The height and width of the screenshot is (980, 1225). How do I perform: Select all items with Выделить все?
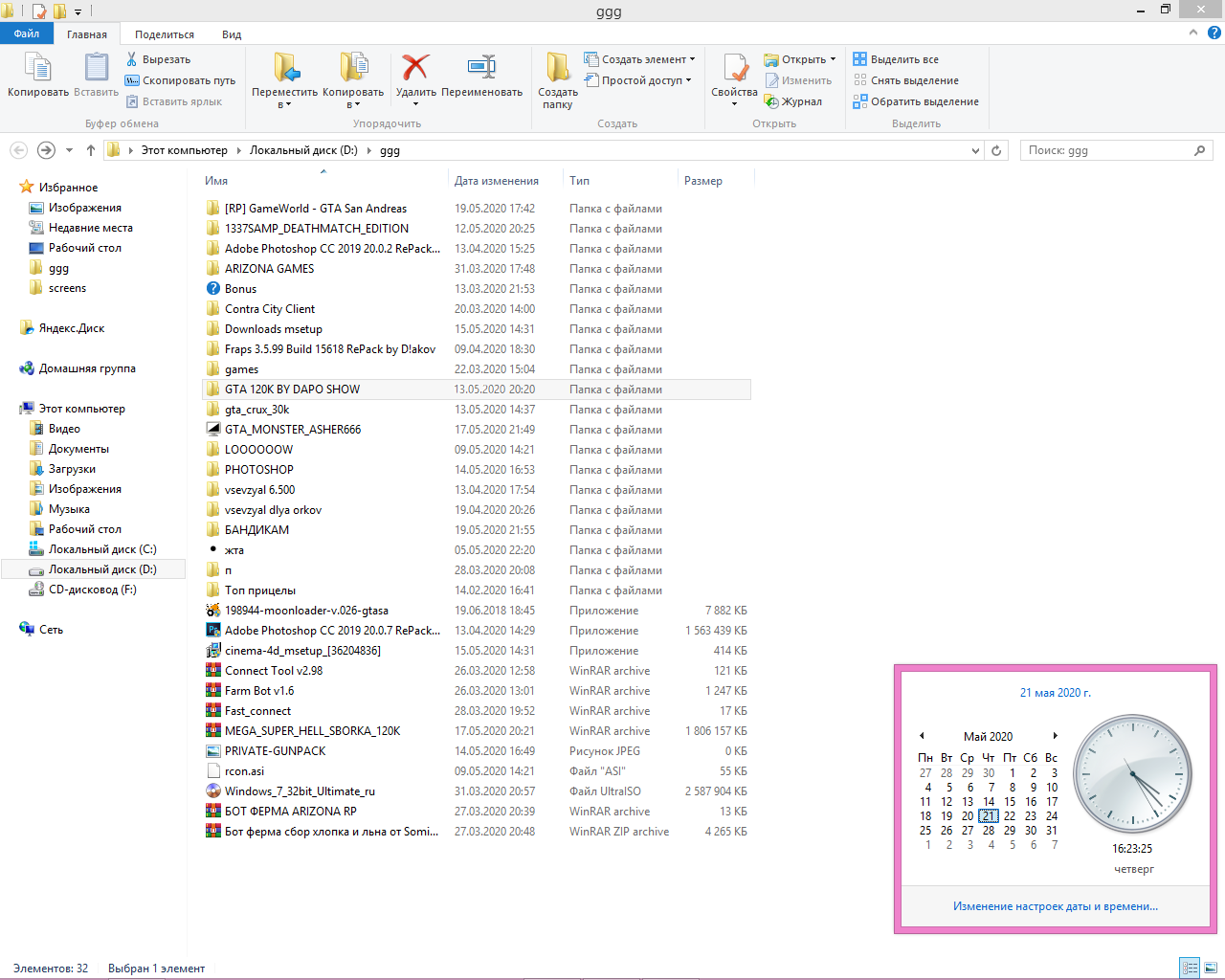pyautogui.click(x=903, y=59)
